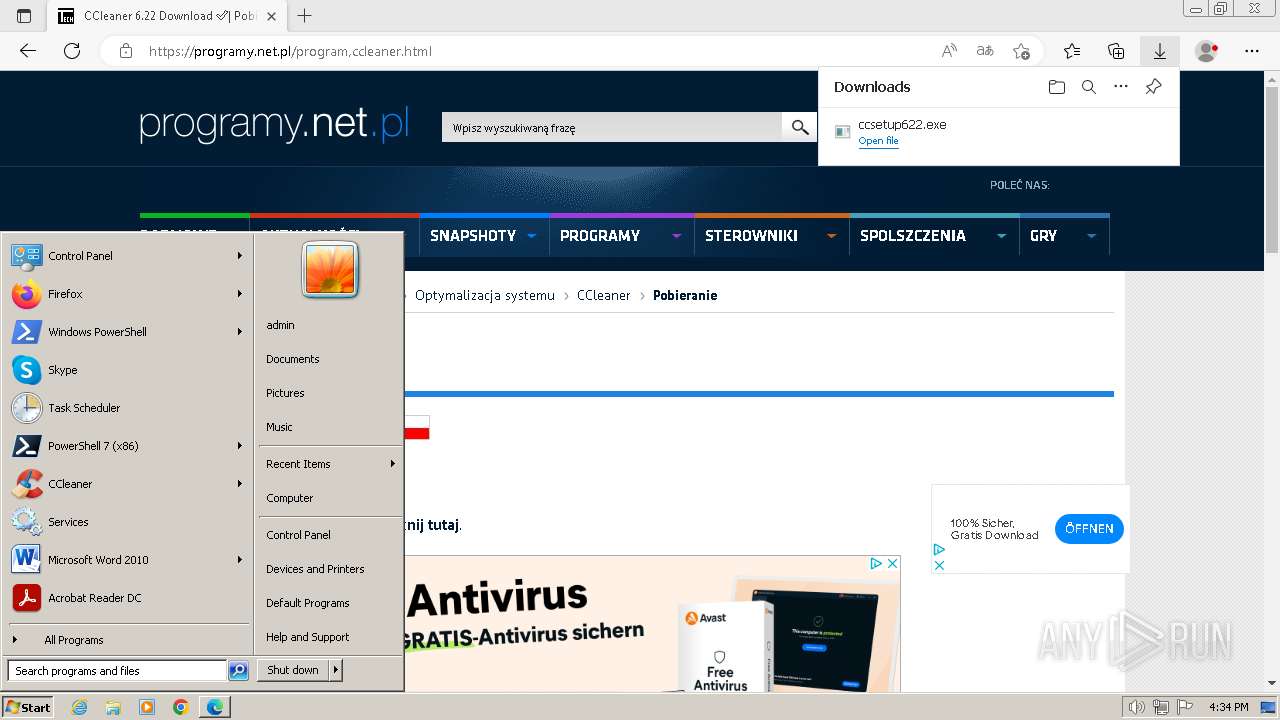This screenshot has height=720, width=1280.
Task: Launch Microsoft Word 2010
Action: (x=127, y=560)
